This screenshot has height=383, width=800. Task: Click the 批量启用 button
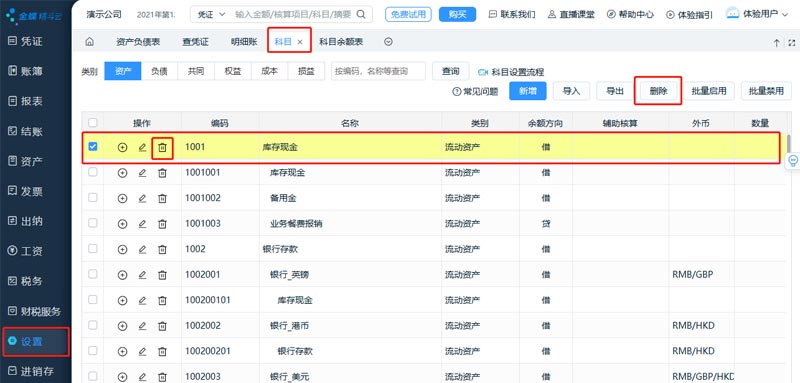pos(709,91)
